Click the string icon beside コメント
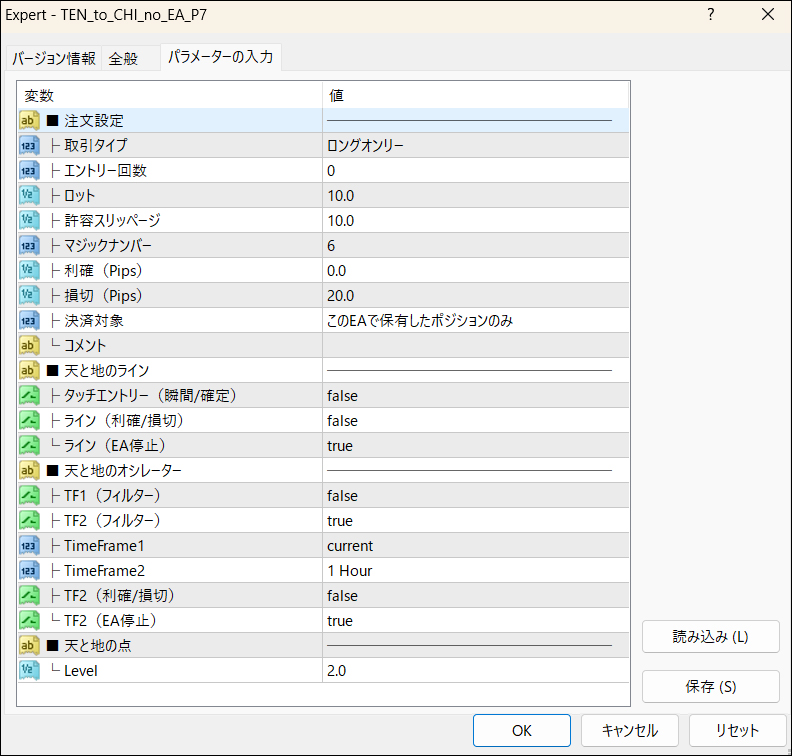The width and height of the screenshot is (792, 756). [x=29, y=345]
